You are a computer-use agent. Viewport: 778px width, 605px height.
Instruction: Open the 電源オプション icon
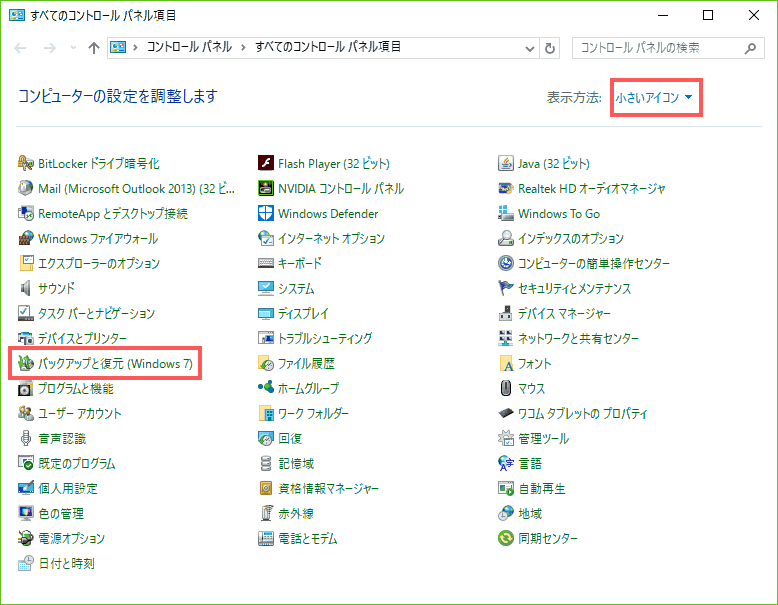26,538
